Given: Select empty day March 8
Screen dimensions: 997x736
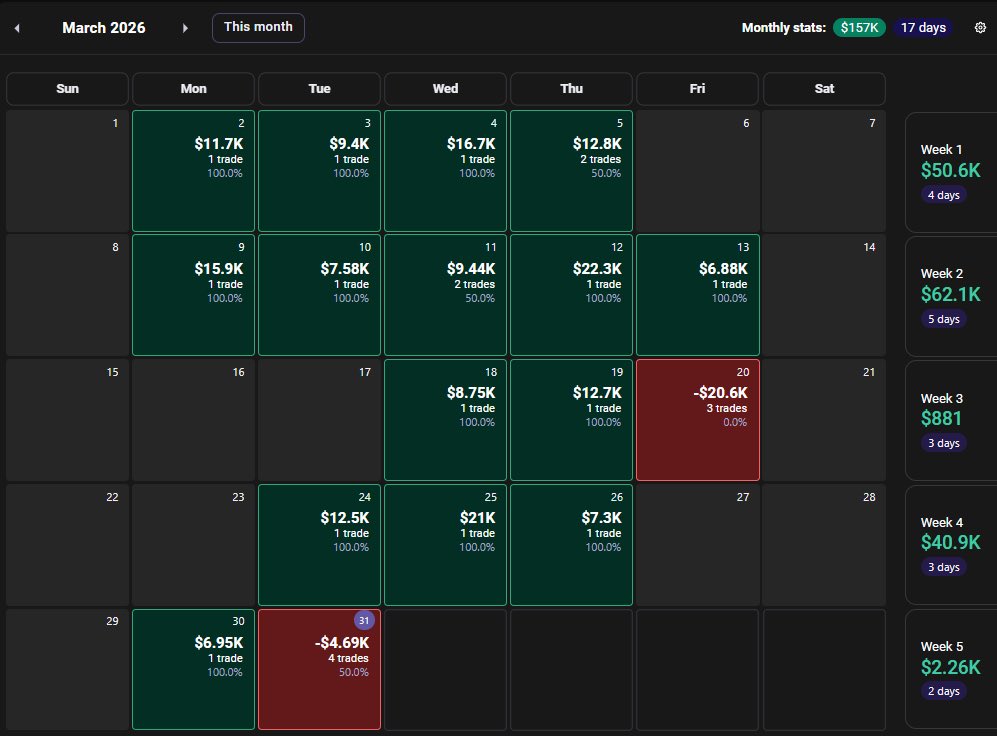Looking at the screenshot, I should click(67, 295).
